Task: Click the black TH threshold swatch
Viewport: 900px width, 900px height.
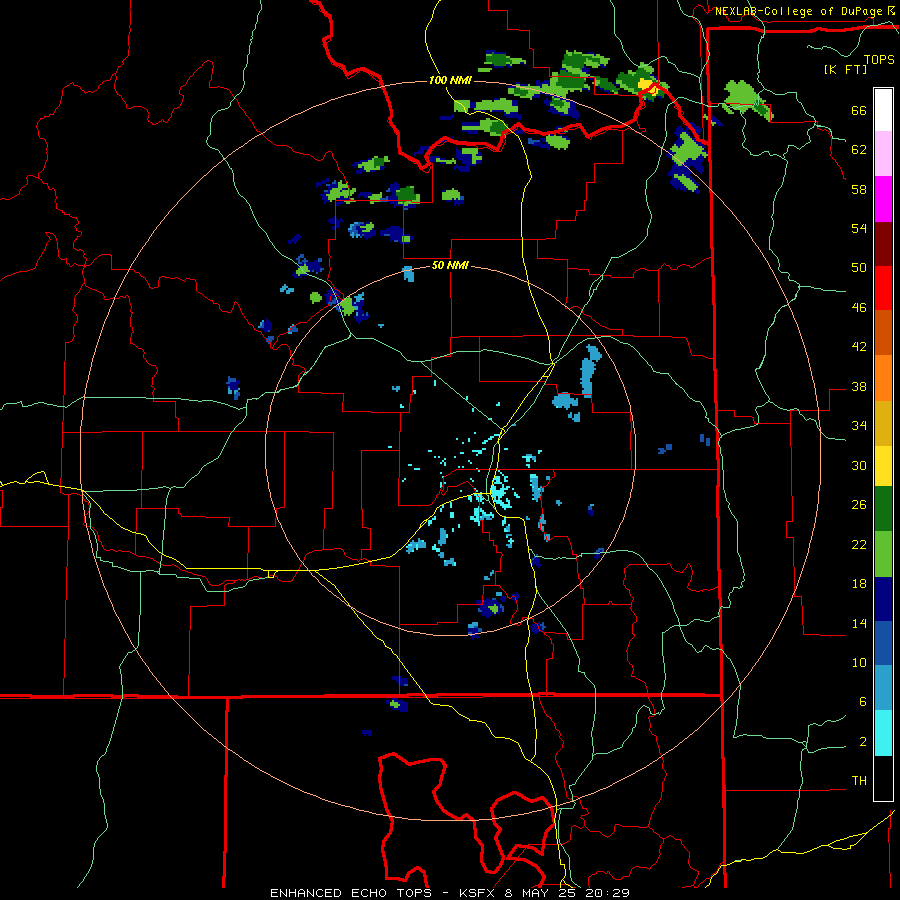Action: [883, 778]
